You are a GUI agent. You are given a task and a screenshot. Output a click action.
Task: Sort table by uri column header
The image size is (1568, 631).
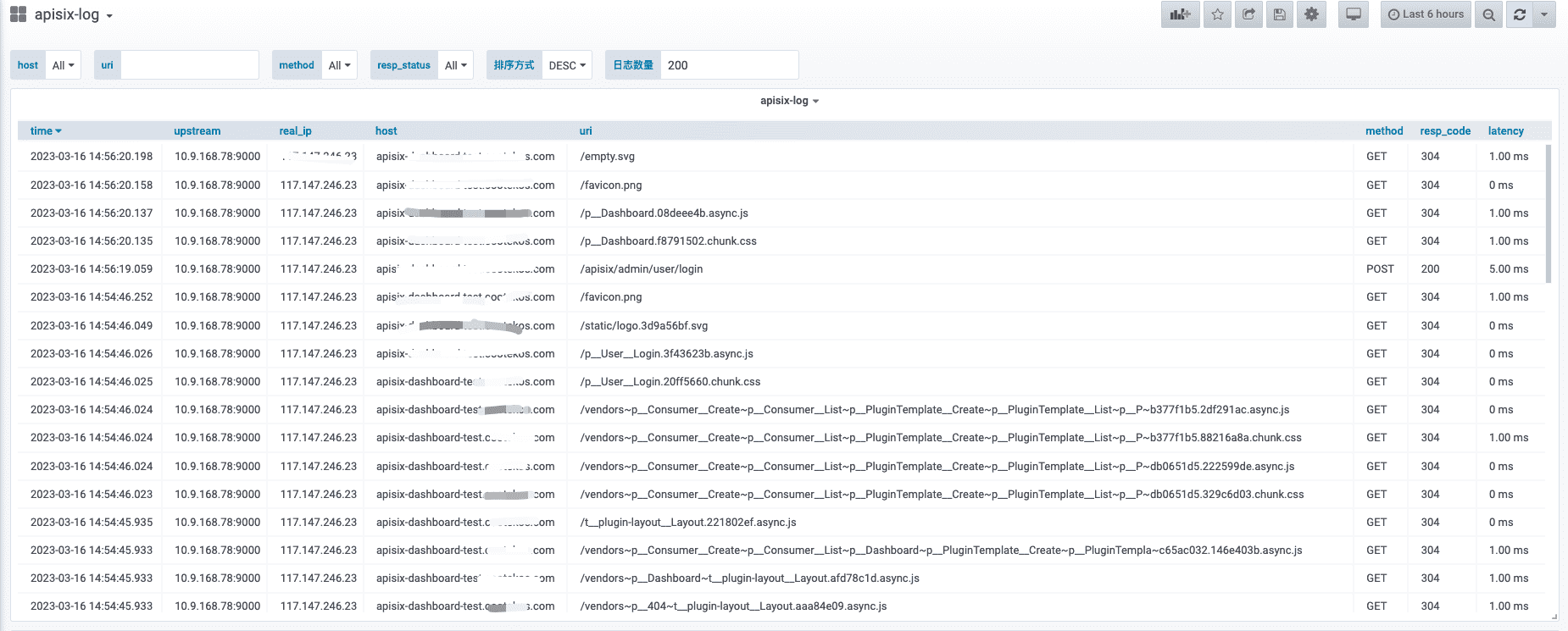(x=586, y=131)
